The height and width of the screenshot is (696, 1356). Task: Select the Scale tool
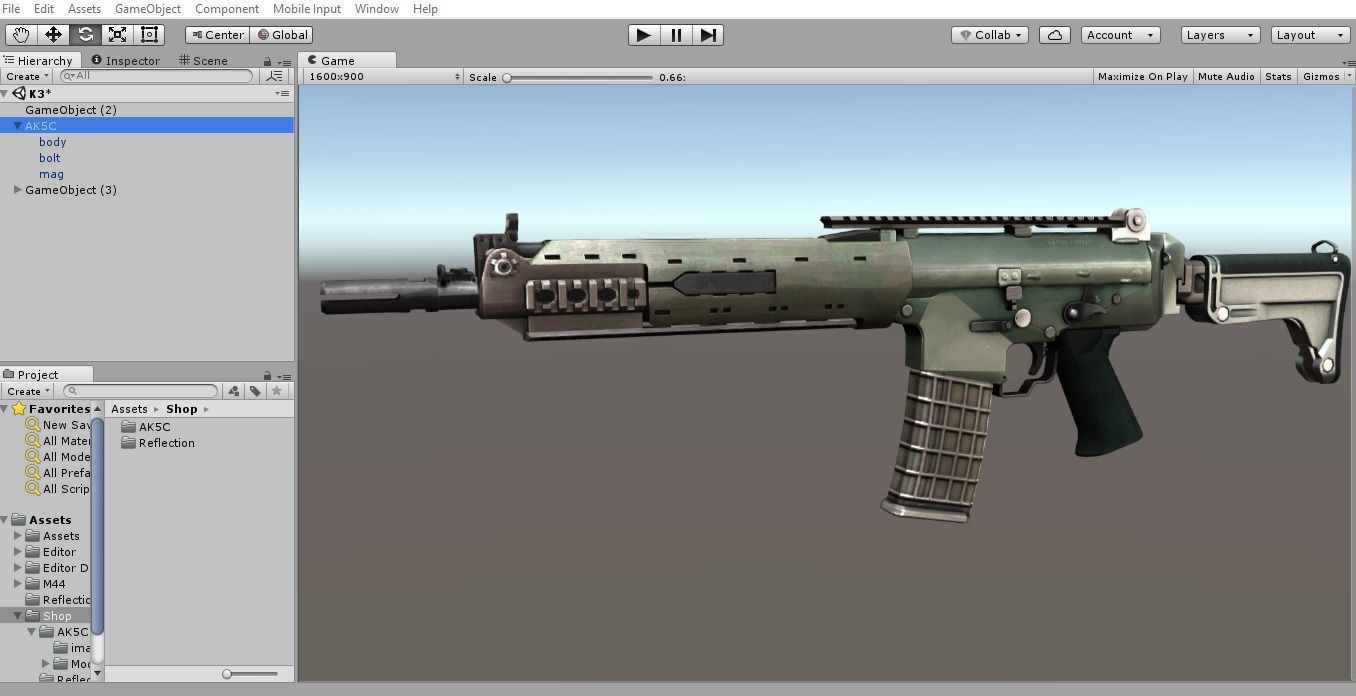(117, 34)
